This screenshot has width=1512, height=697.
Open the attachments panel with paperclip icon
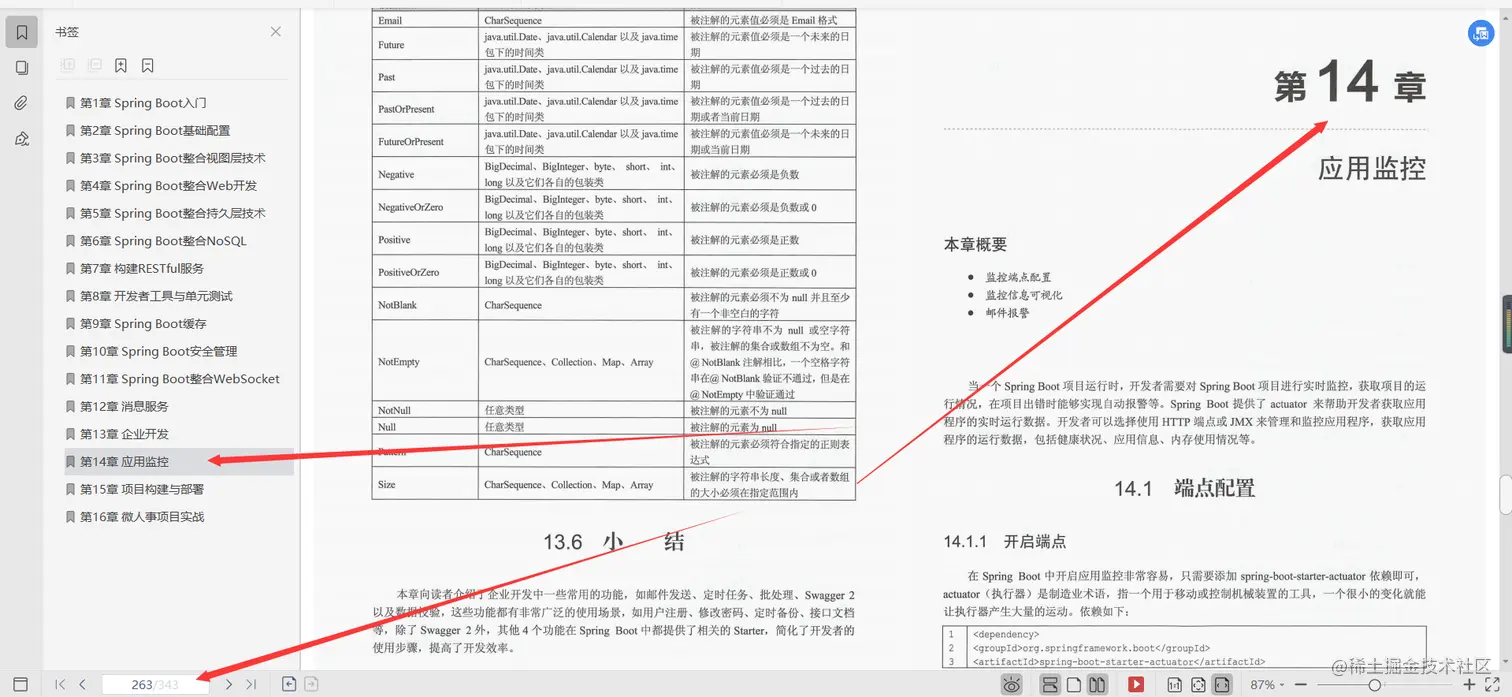[x=22, y=102]
